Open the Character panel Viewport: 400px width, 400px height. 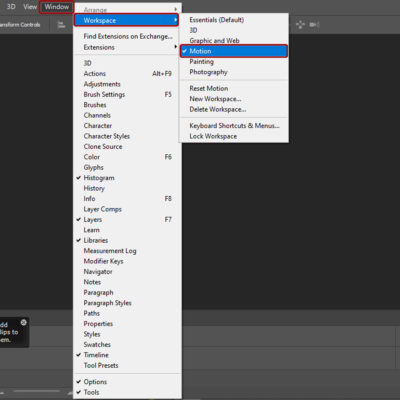click(127, 126)
